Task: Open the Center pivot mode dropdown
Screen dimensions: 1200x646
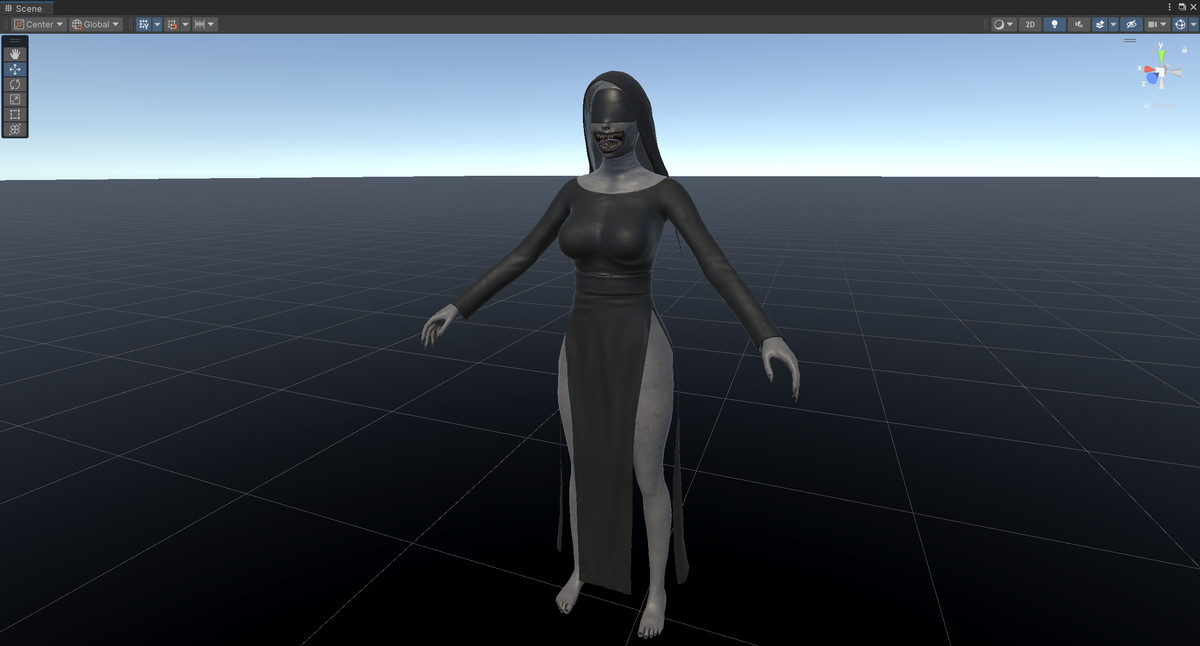Action: coord(38,24)
